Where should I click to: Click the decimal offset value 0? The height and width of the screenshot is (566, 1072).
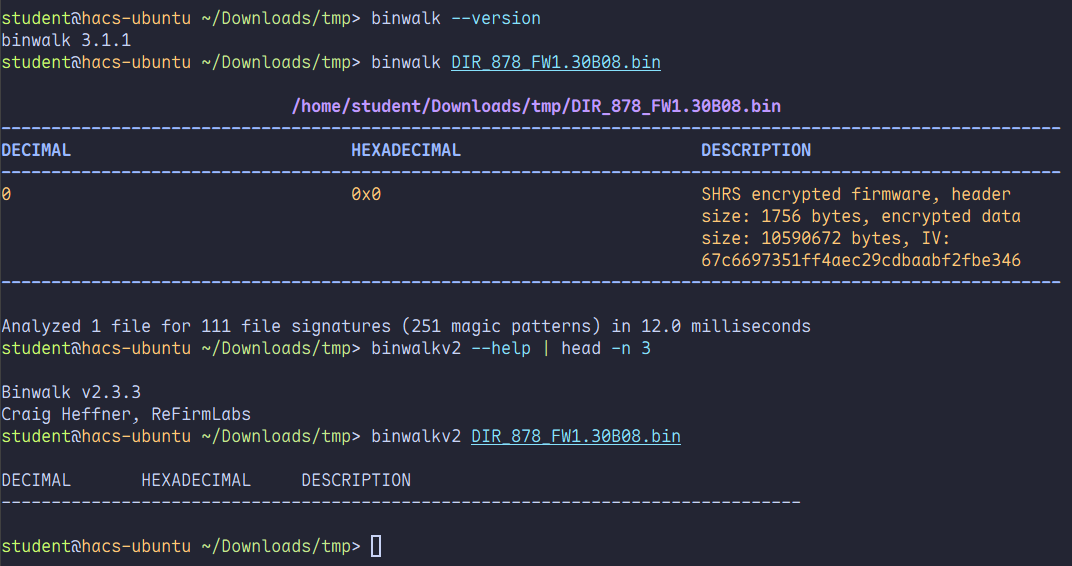(6, 194)
